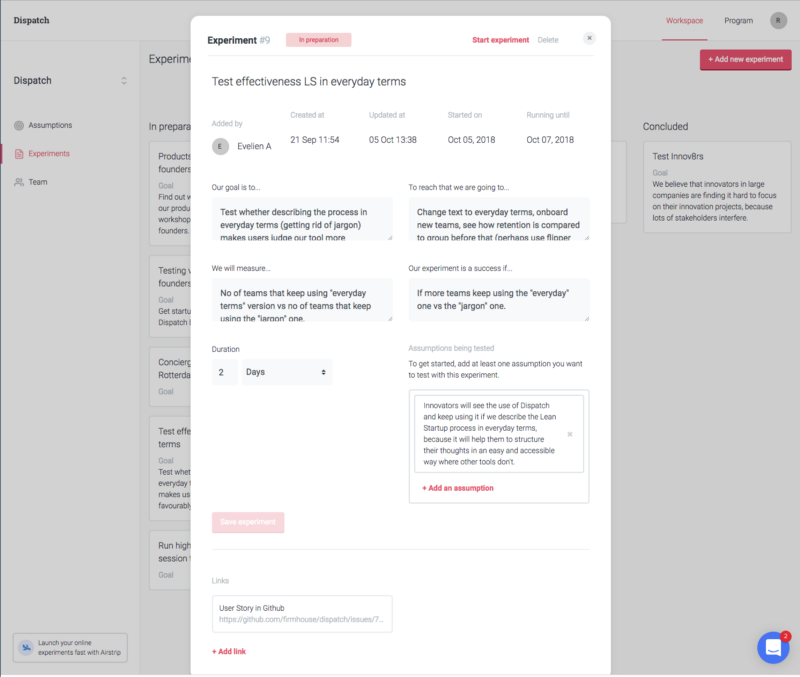Click the In preparation status badge
800x677 pixels.
point(318,40)
